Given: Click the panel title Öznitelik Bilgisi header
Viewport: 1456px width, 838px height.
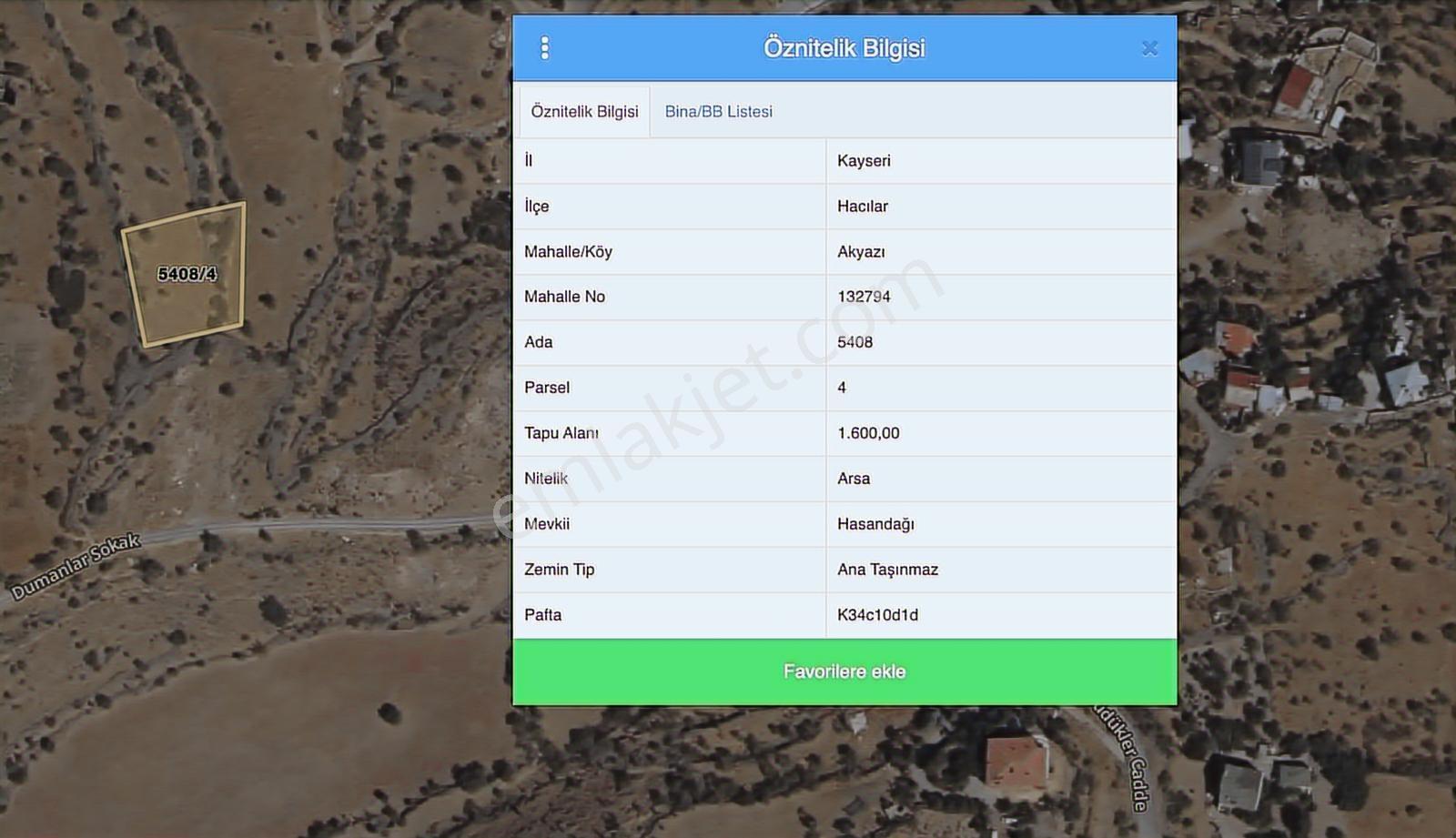Looking at the screenshot, I should (844, 48).
